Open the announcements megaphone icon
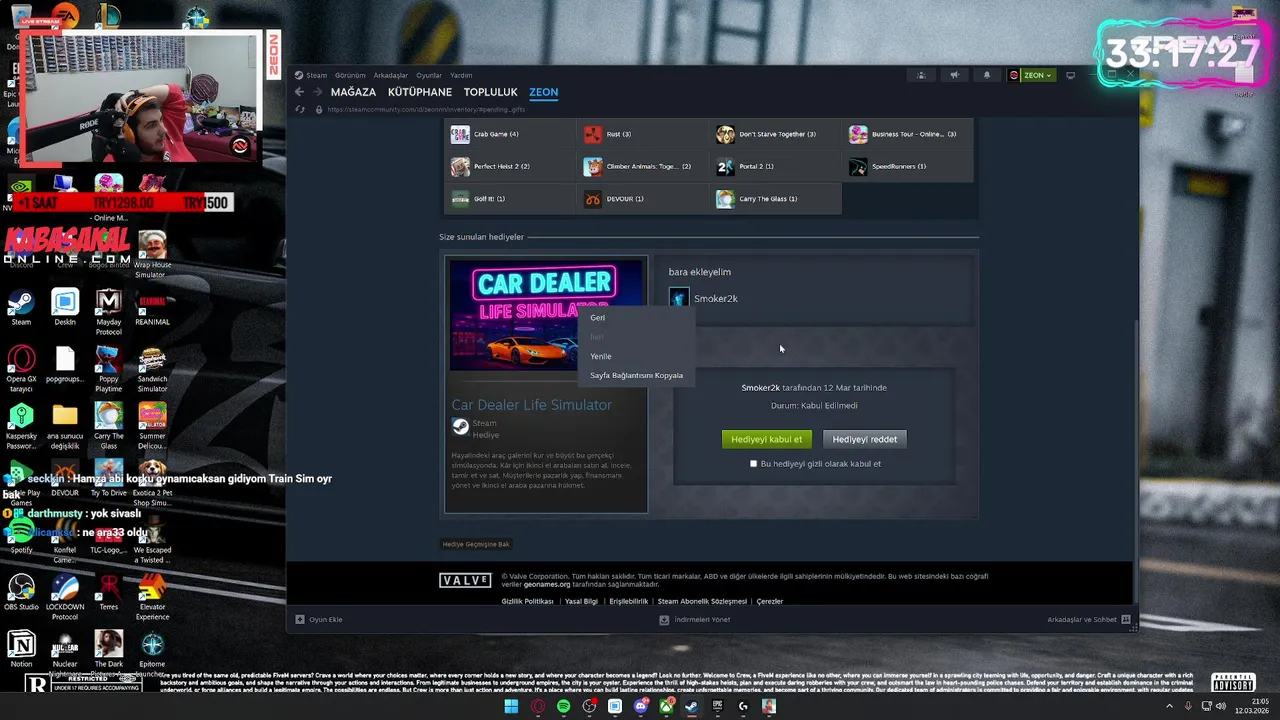The width and height of the screenshot is (1280, 720). click(x=954, y=75)
